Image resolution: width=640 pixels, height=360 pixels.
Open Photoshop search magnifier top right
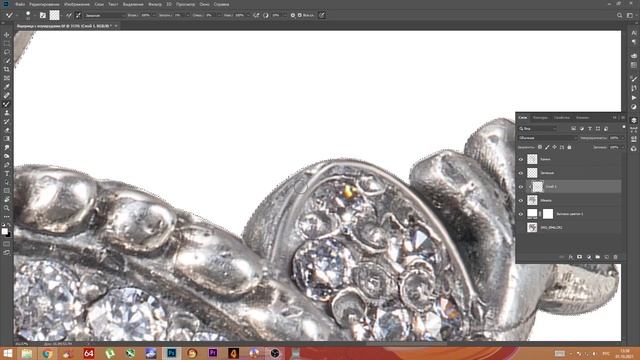pyautogui.click(x=620, y=16)
